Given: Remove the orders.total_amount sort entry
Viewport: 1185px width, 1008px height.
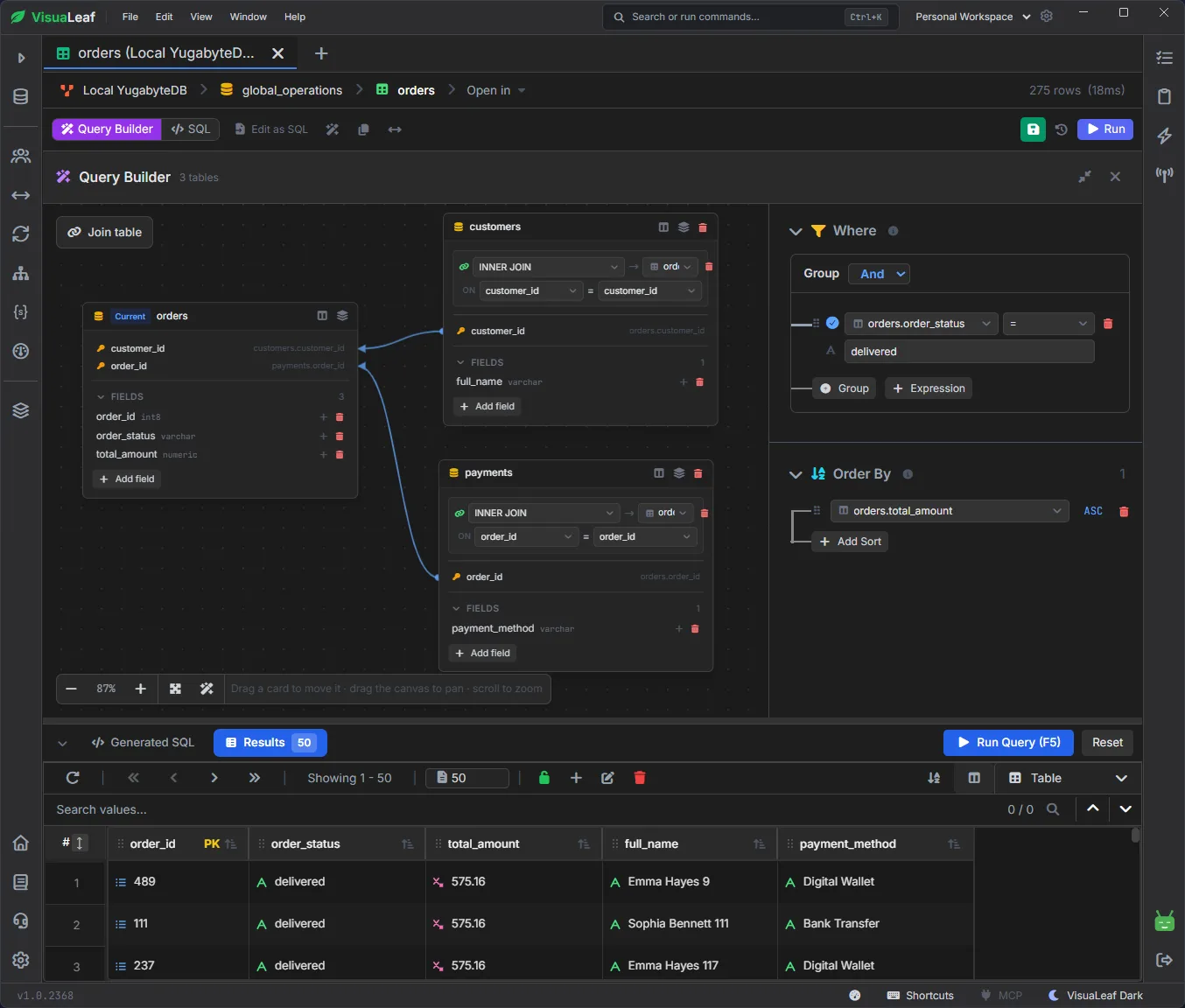Looking at the screenshot, I should click(x=1124, y=512).
